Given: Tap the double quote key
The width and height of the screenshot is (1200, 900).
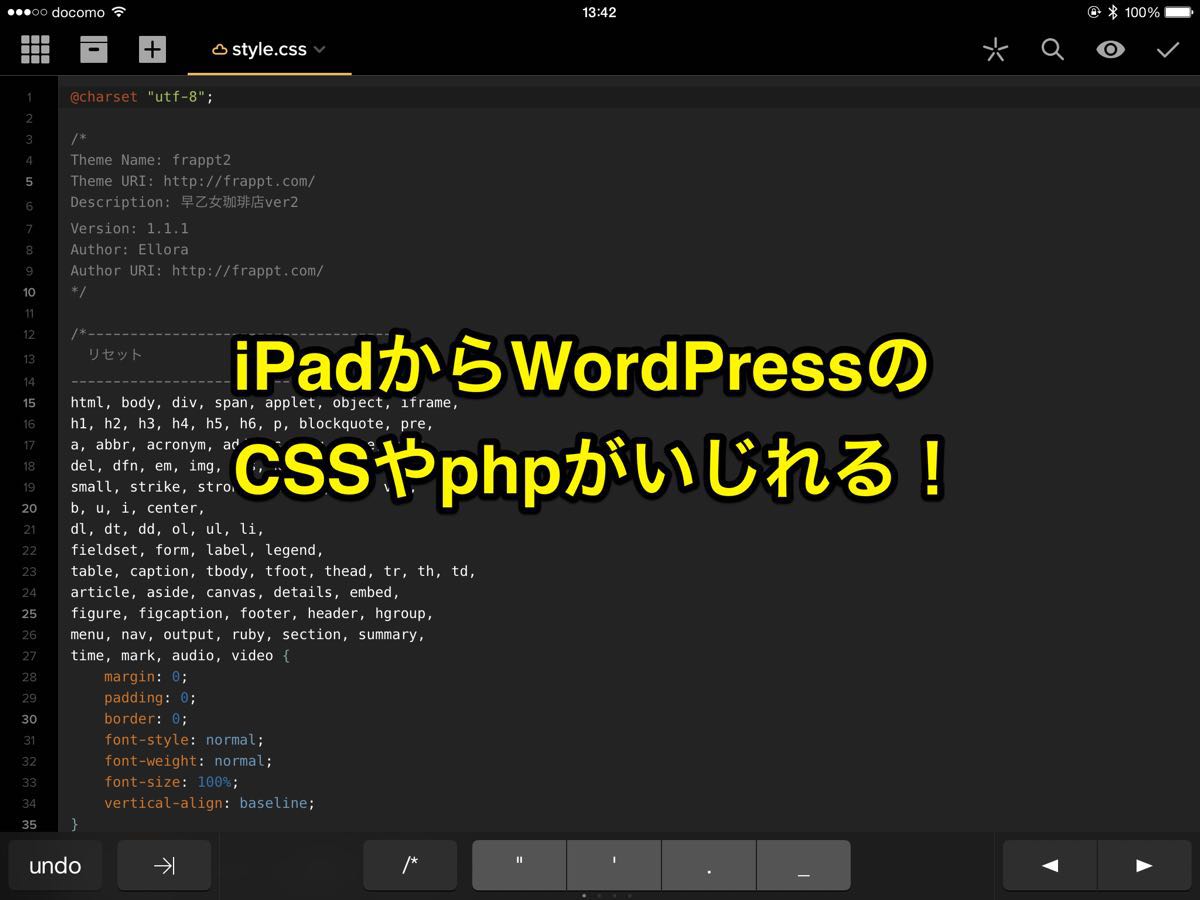Looking at the screenshot, I should point(519,865).
